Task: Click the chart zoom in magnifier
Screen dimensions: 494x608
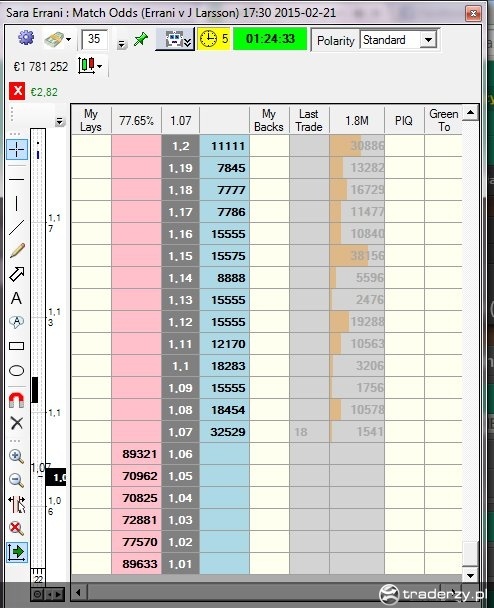Action: (x=16, y=456)
